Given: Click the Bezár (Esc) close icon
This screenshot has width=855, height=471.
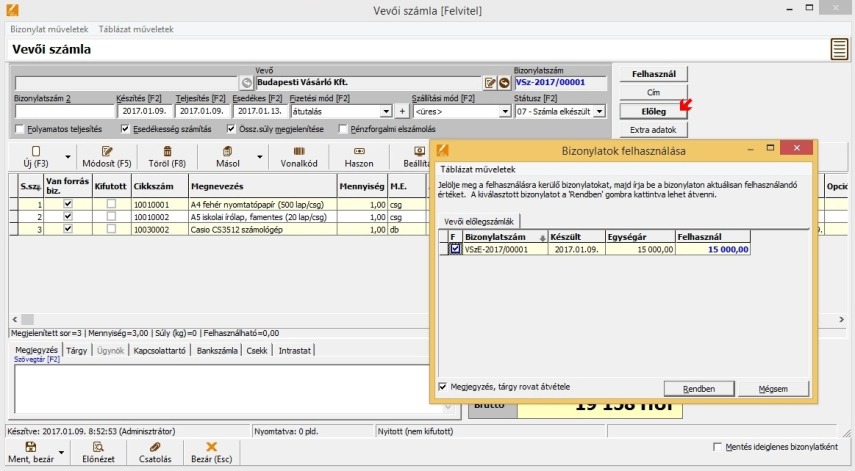Looking at the screenshot, I should (x=211, y=447).
